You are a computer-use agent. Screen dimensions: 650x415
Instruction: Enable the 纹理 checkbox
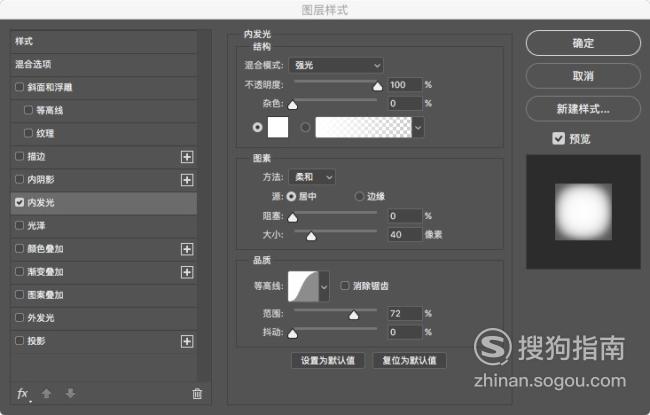[28, 133]
